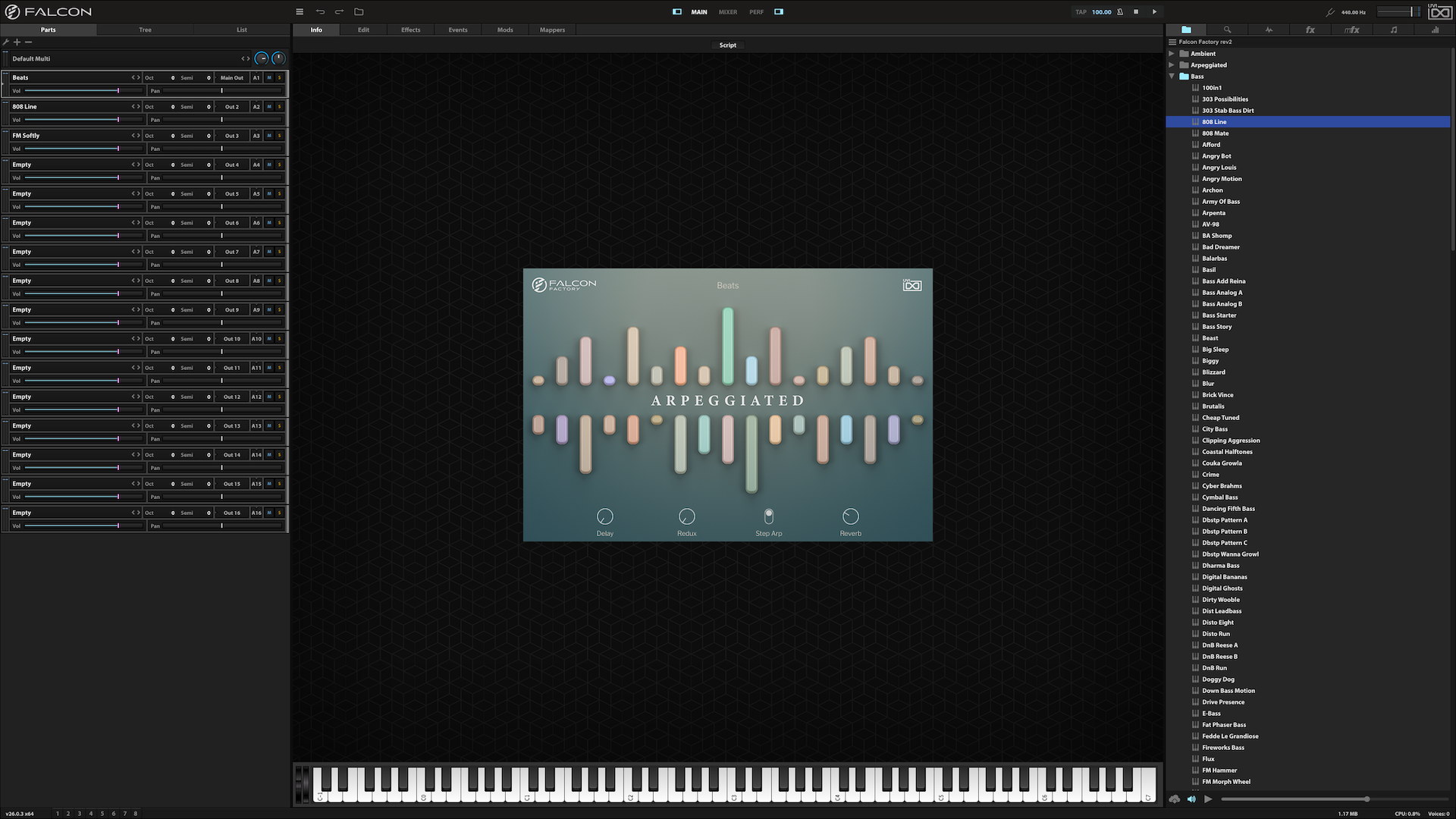
Task: Open the Out 2 output dropdown for 808 Line
Action: [x=232, y=107]
